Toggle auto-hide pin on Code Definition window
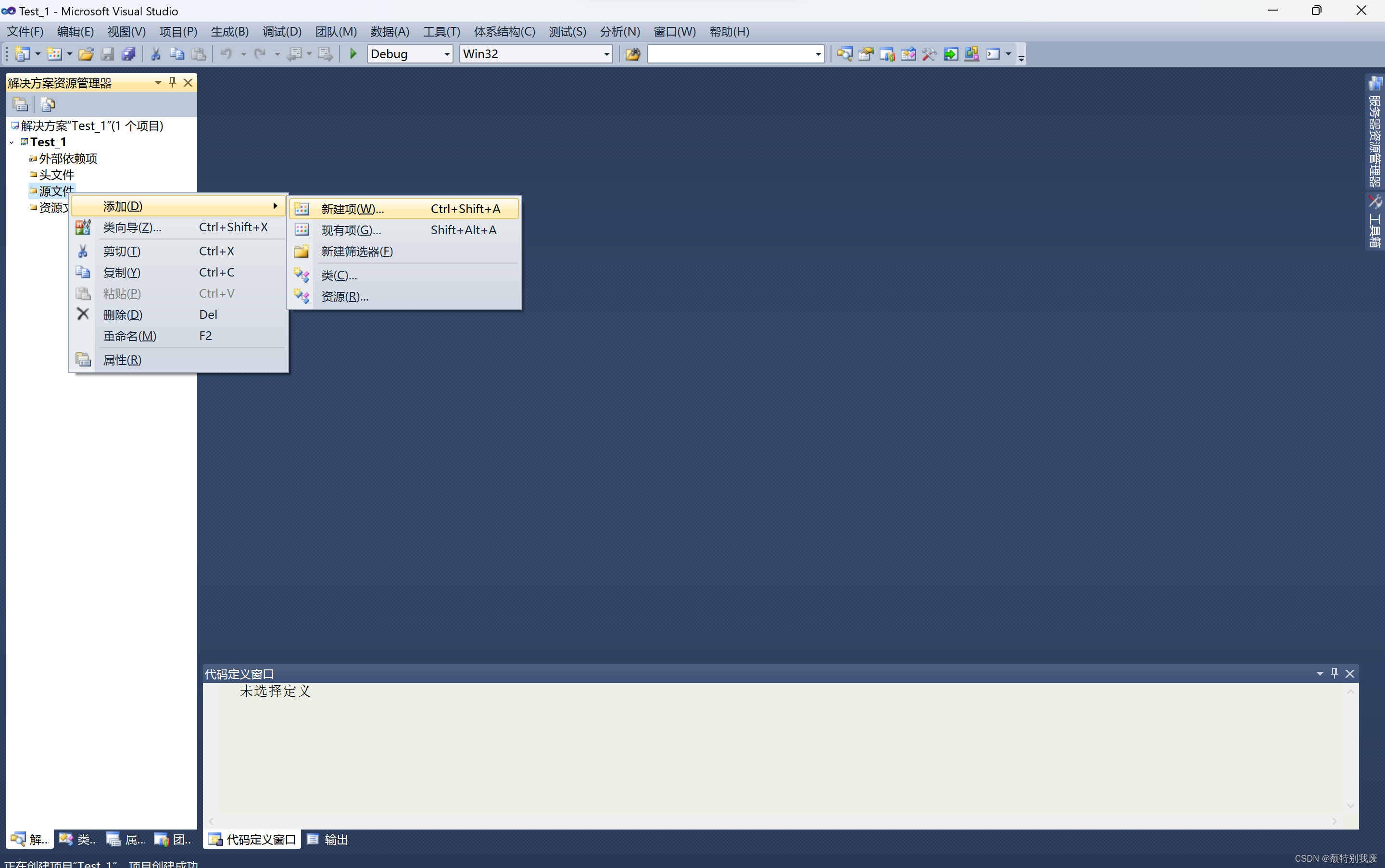 pyautogui.click(x=1334, y=673)
